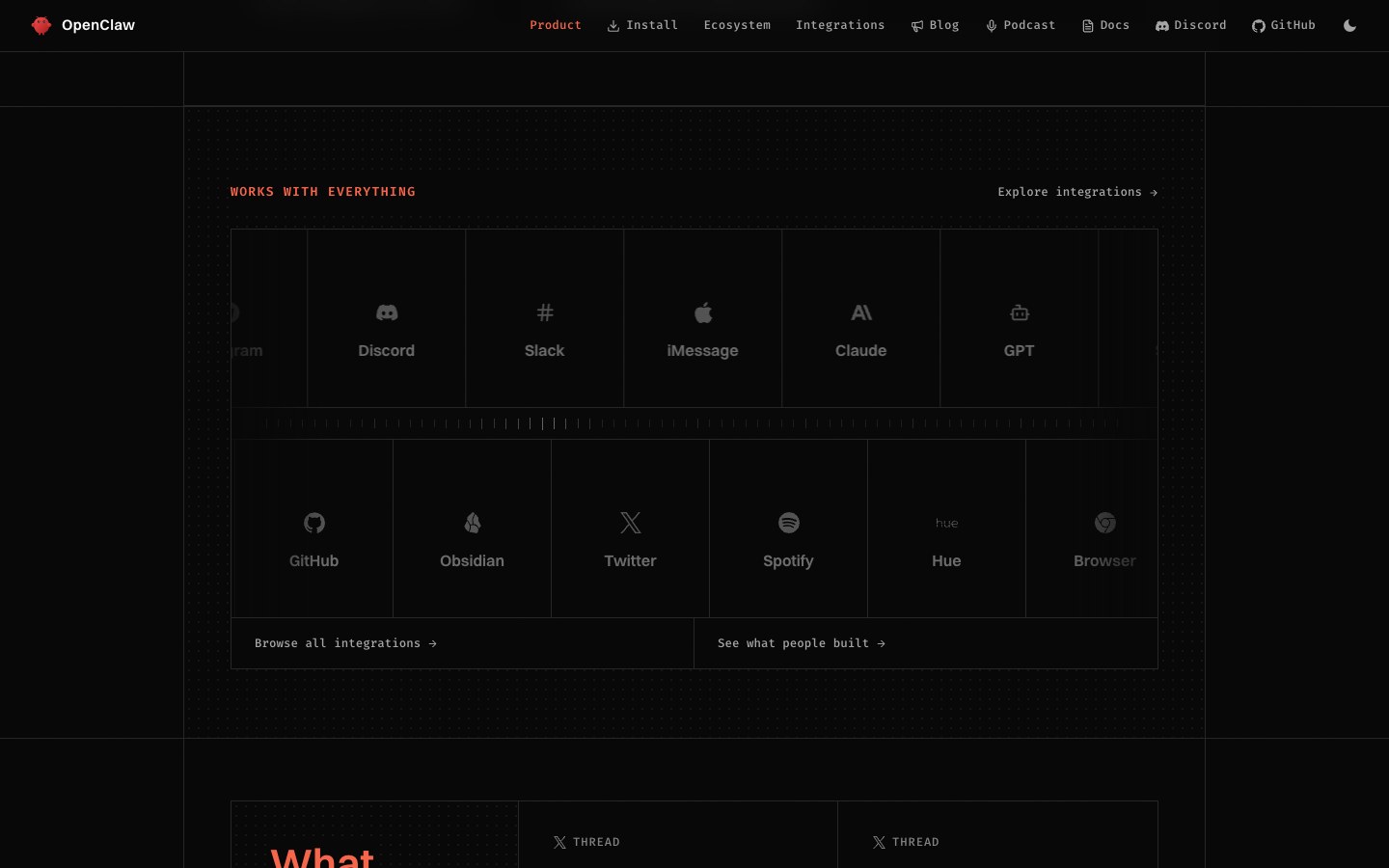This screenshot has height=868, width=1389.
Task: Click the microphone icon beside Podcast
Action: (992, 26)
